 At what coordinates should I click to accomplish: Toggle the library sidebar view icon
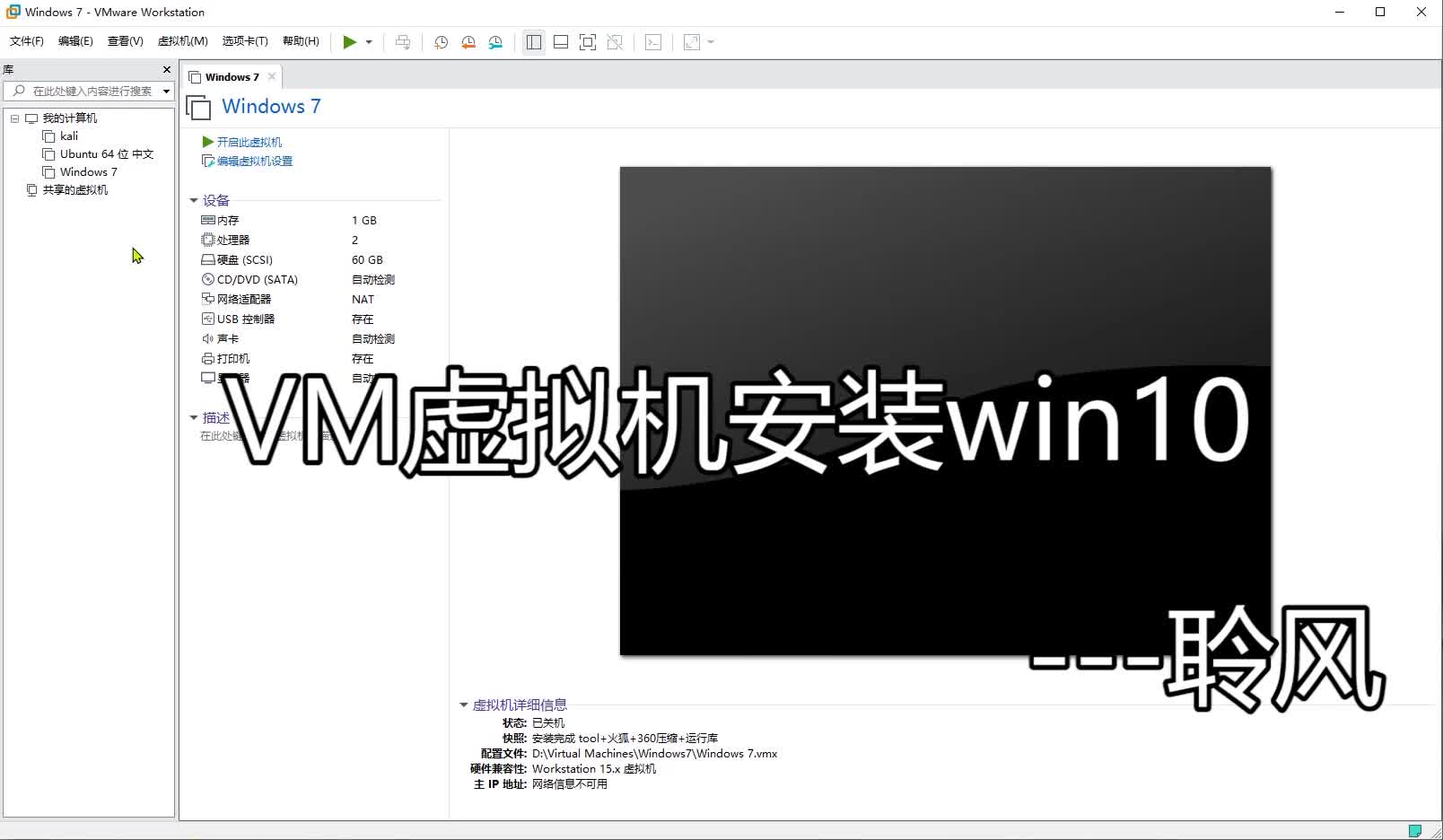point(534,42)
